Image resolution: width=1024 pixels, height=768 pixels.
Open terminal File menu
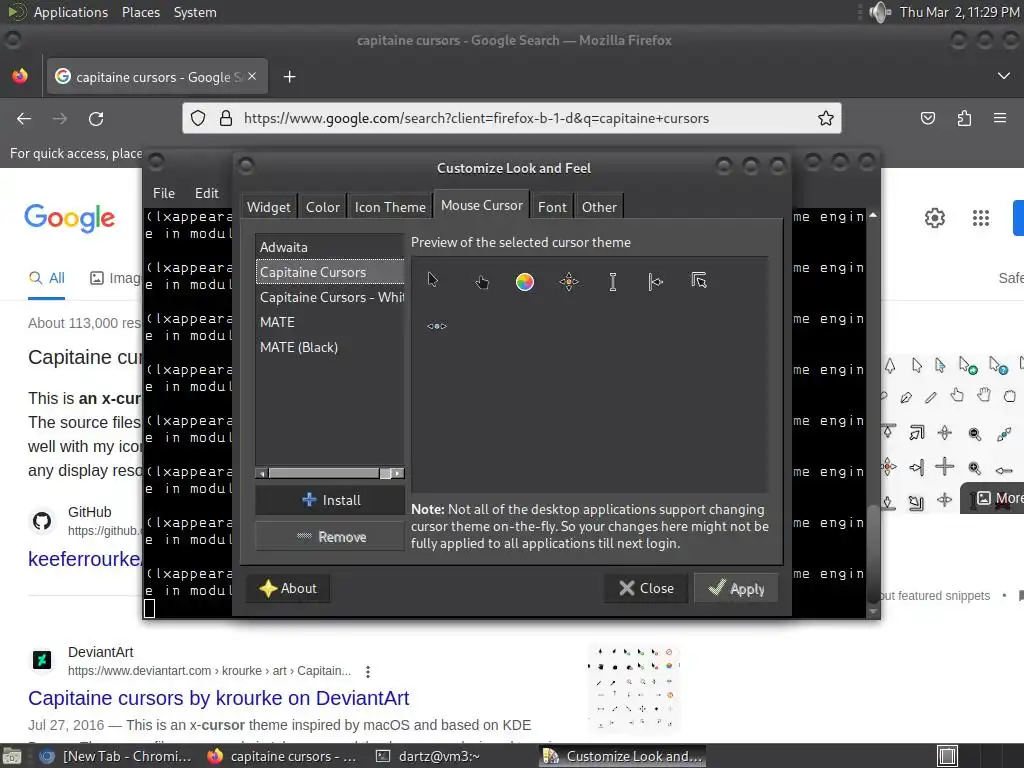[164, 193]
